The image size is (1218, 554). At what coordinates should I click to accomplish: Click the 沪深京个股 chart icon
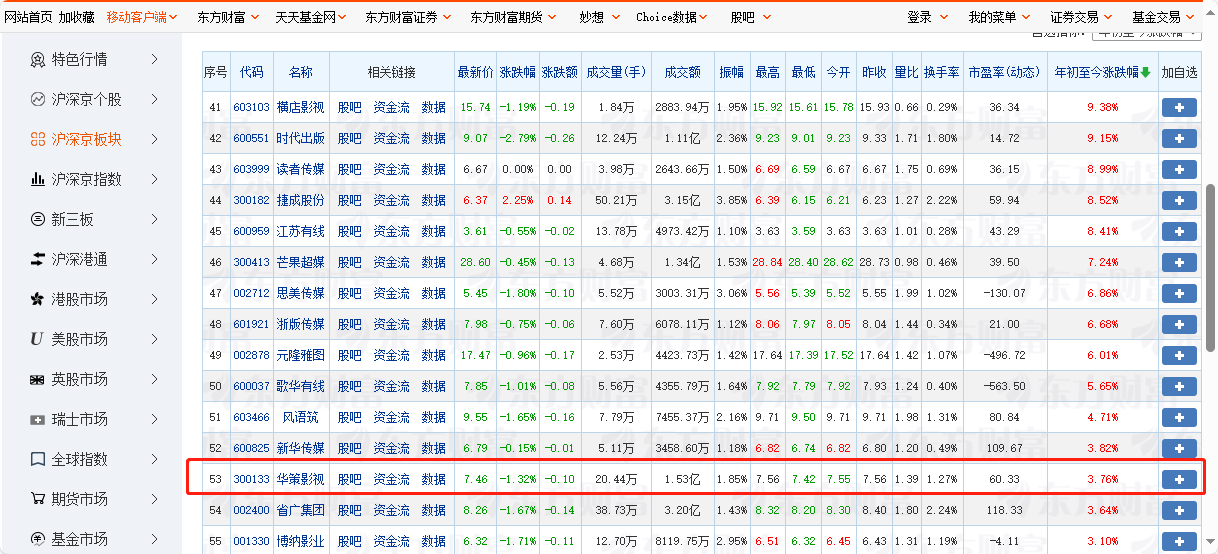point(38,99)
